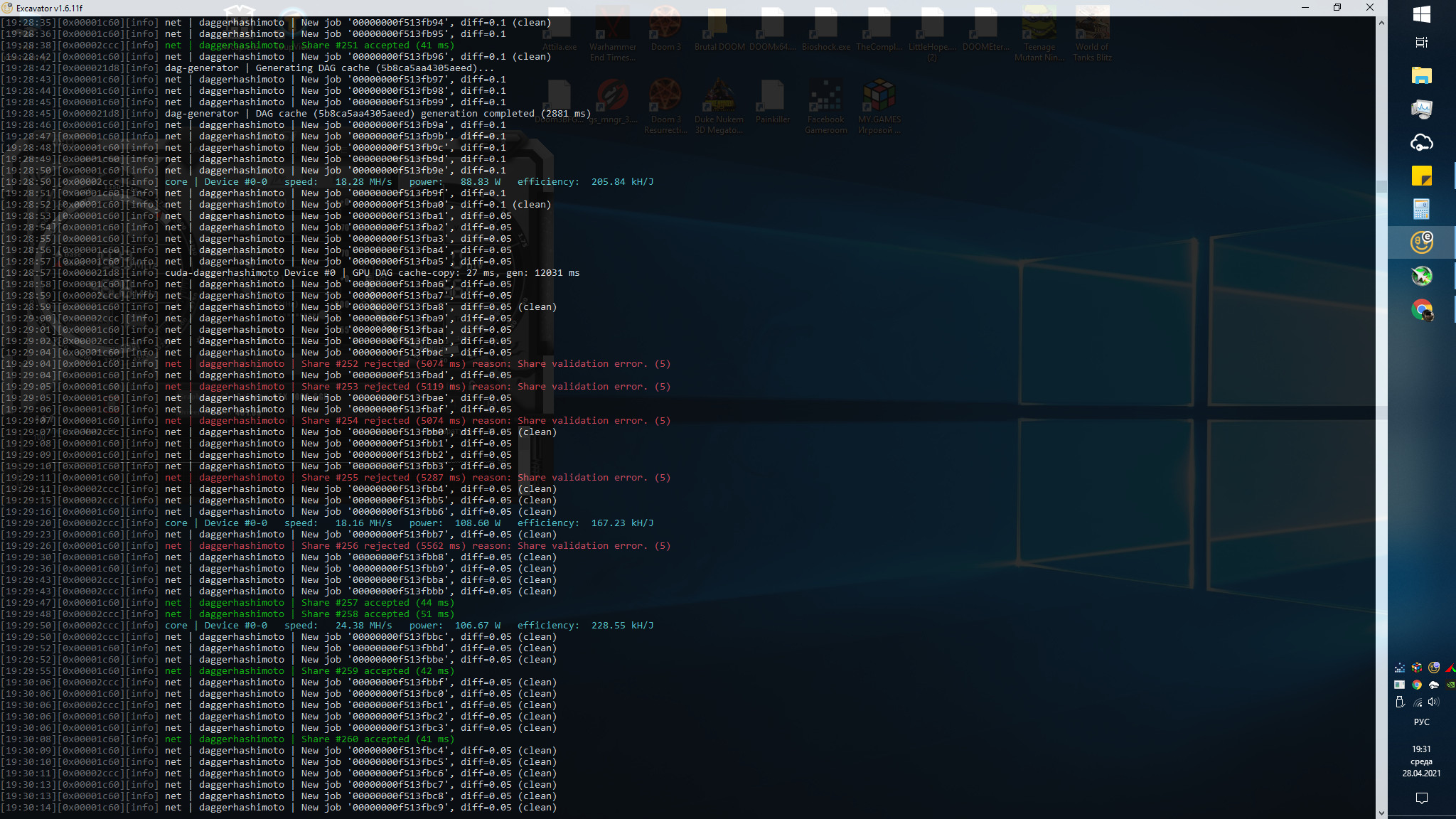Open the Action Center notification icon
1456x819 pixels.
1421,798
